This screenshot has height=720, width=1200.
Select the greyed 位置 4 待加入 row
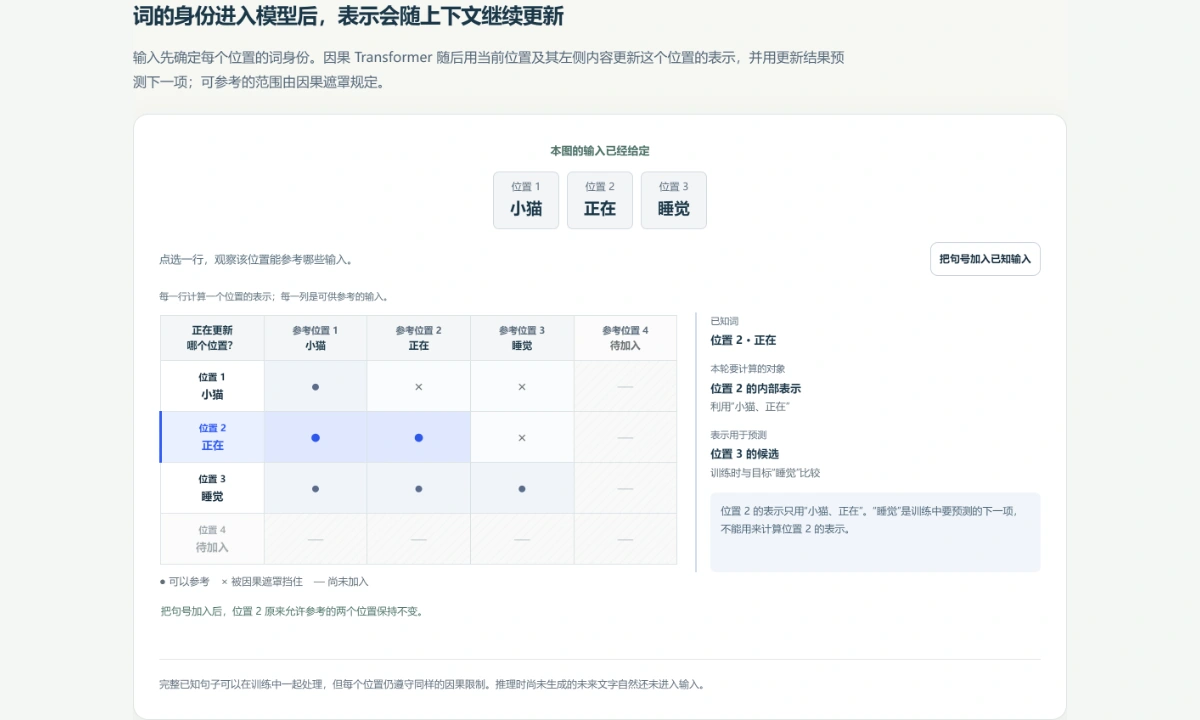tap(419, 539)
